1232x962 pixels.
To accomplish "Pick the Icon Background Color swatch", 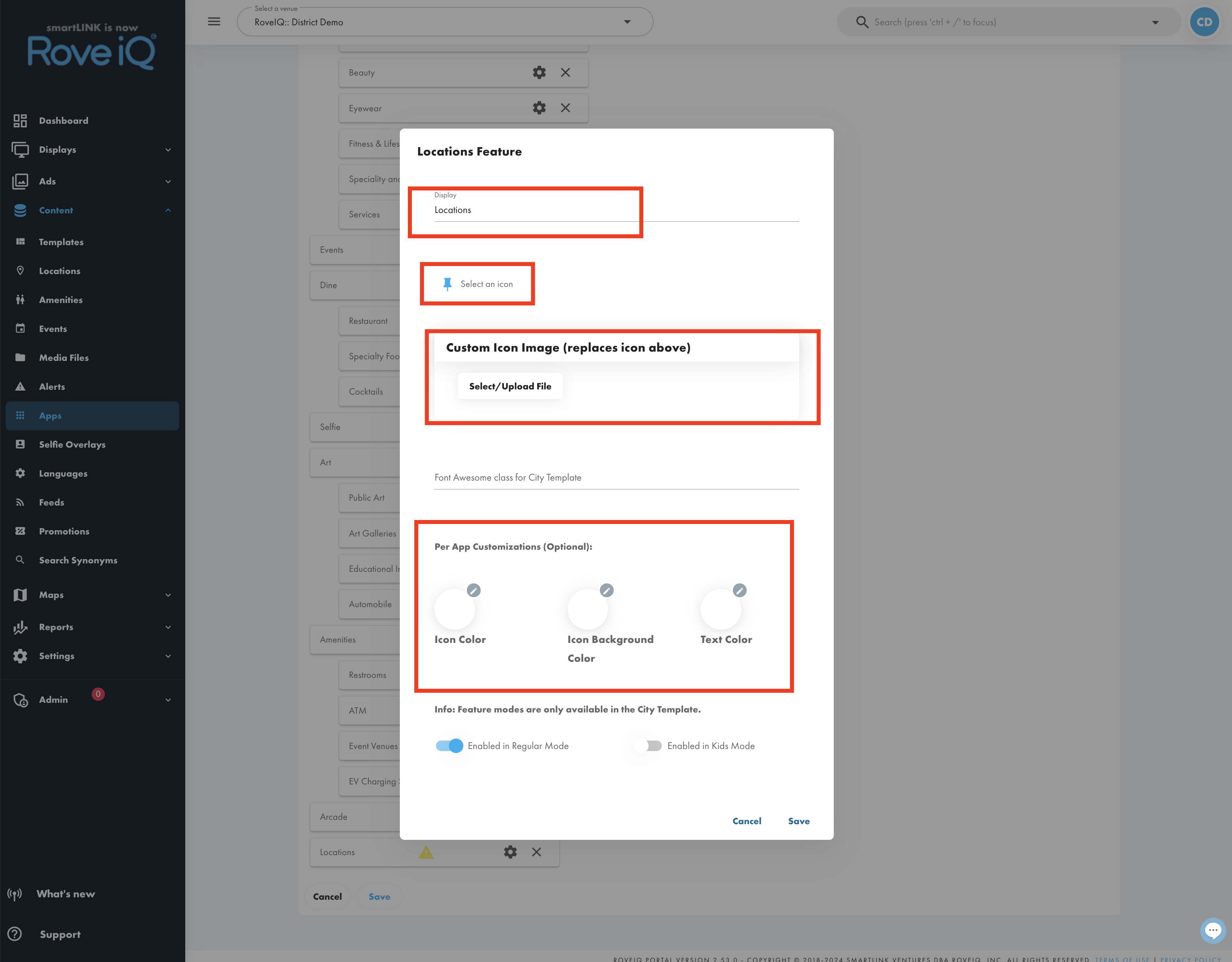I will pyautogui.click(x=588, y=609).
